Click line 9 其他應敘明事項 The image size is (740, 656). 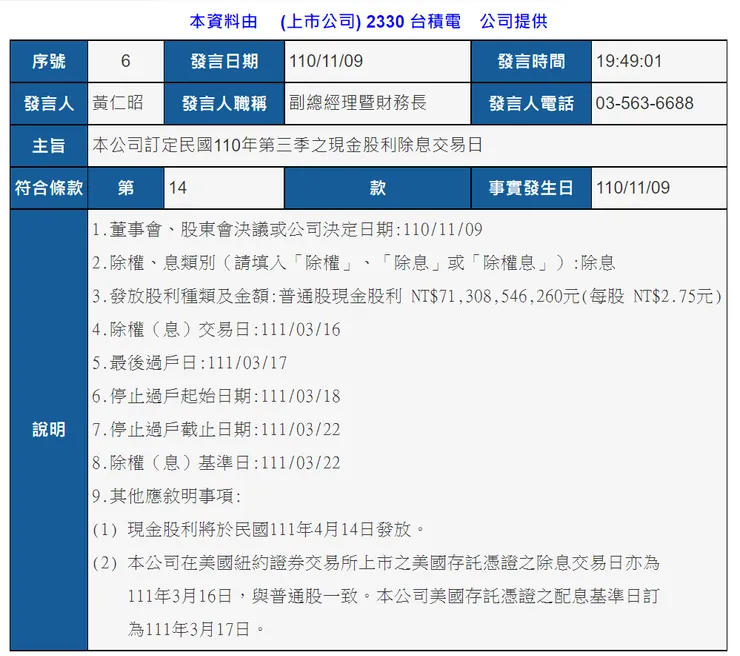(167, 496)
